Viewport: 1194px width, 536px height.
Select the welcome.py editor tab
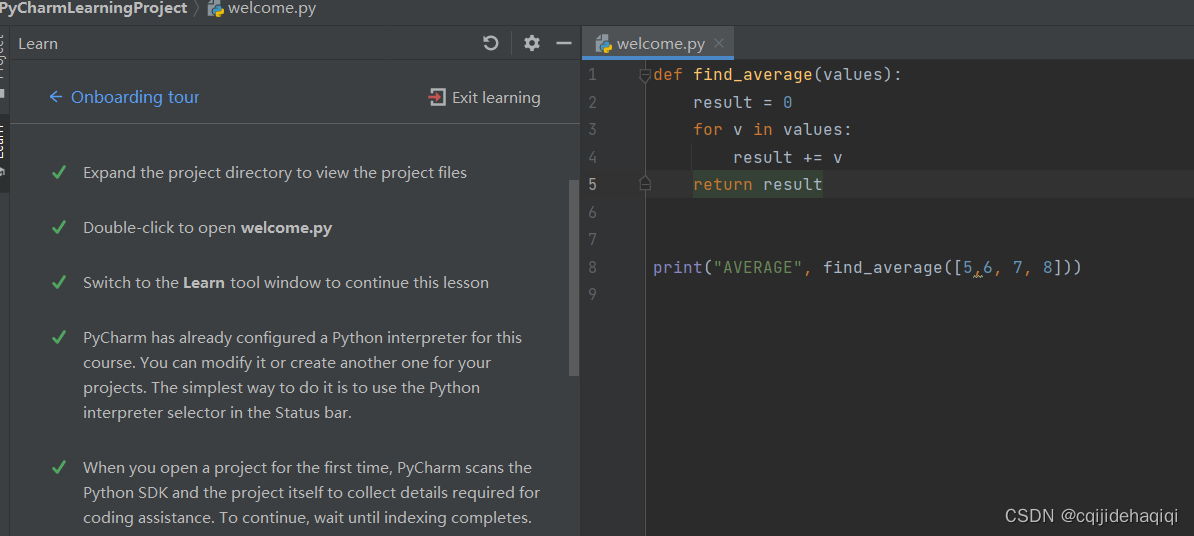658,43
